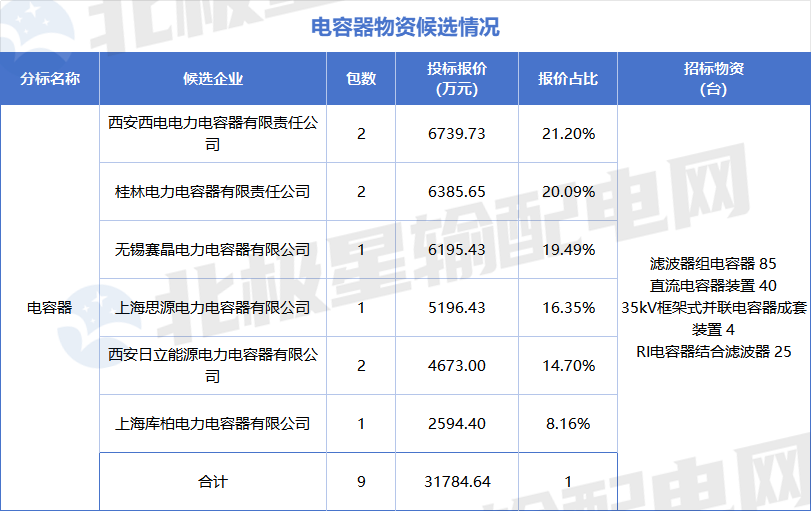Click the 候选企业 column header
The height and width of the screenshot is (511, 811).
click(213, 79)
